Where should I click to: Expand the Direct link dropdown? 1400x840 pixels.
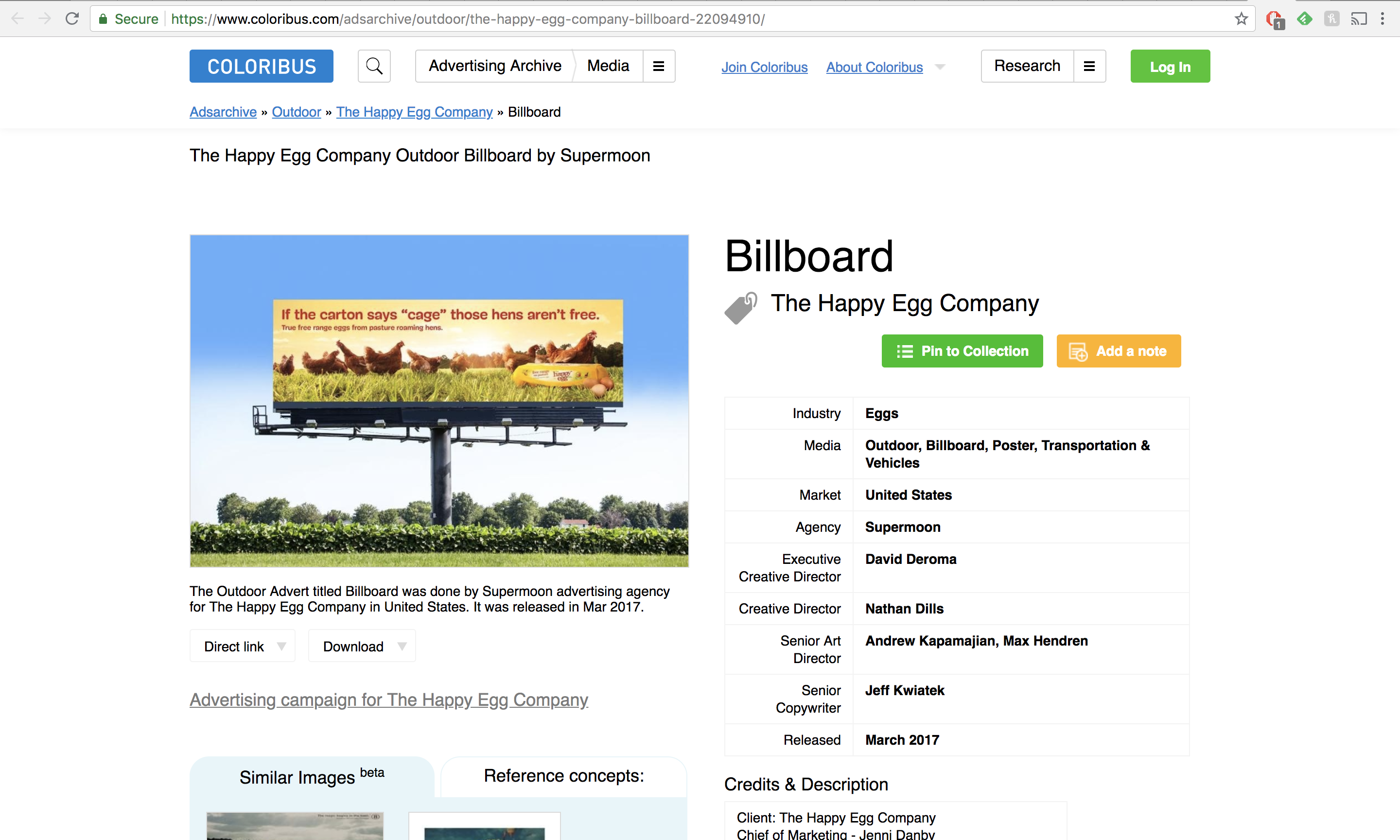pos(242,646)
